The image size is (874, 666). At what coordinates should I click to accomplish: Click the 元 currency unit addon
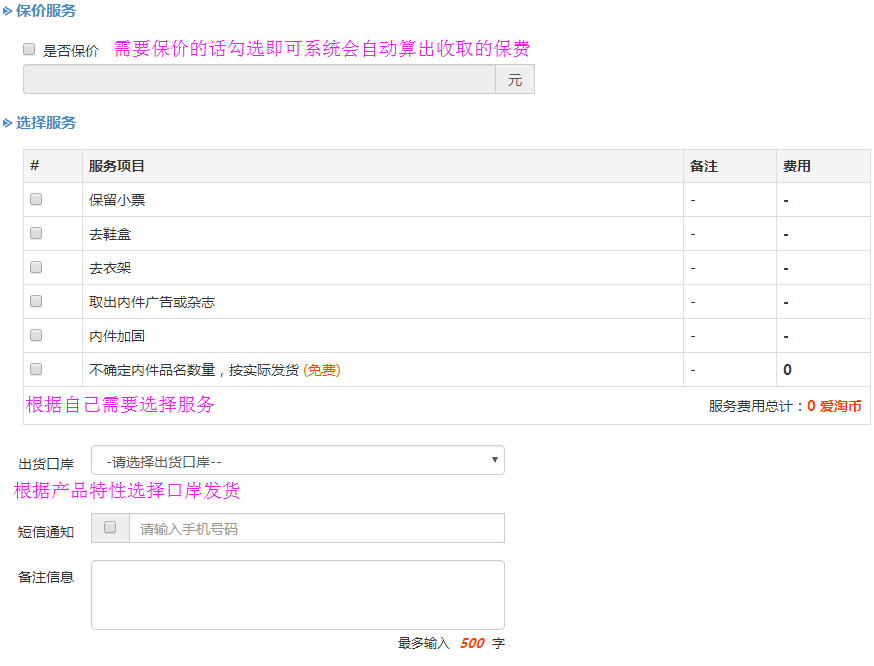[x=515, y=79]
